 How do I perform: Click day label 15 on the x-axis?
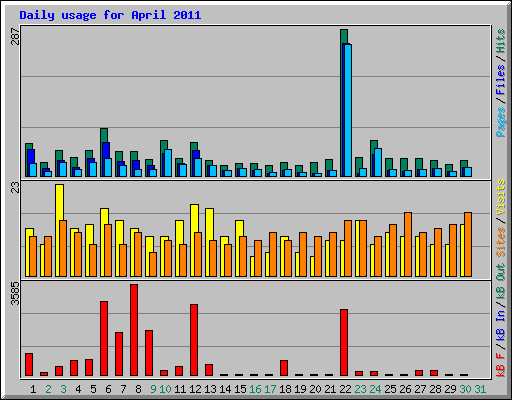[x=240, y=389]
